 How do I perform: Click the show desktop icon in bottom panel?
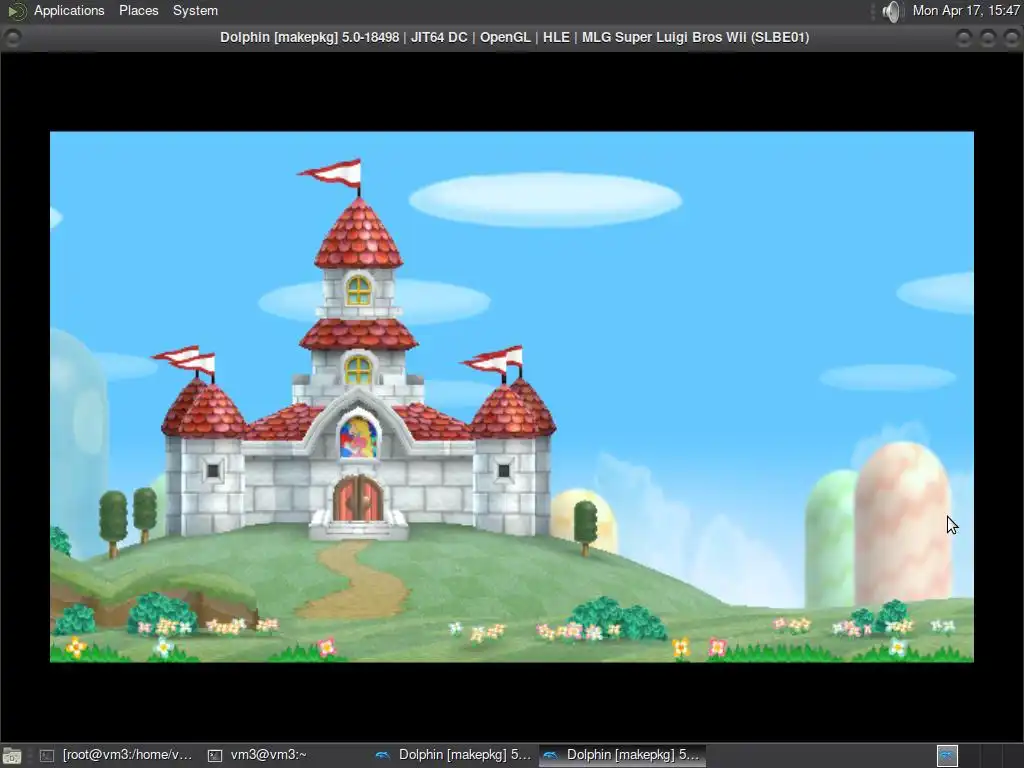(12, 756)
